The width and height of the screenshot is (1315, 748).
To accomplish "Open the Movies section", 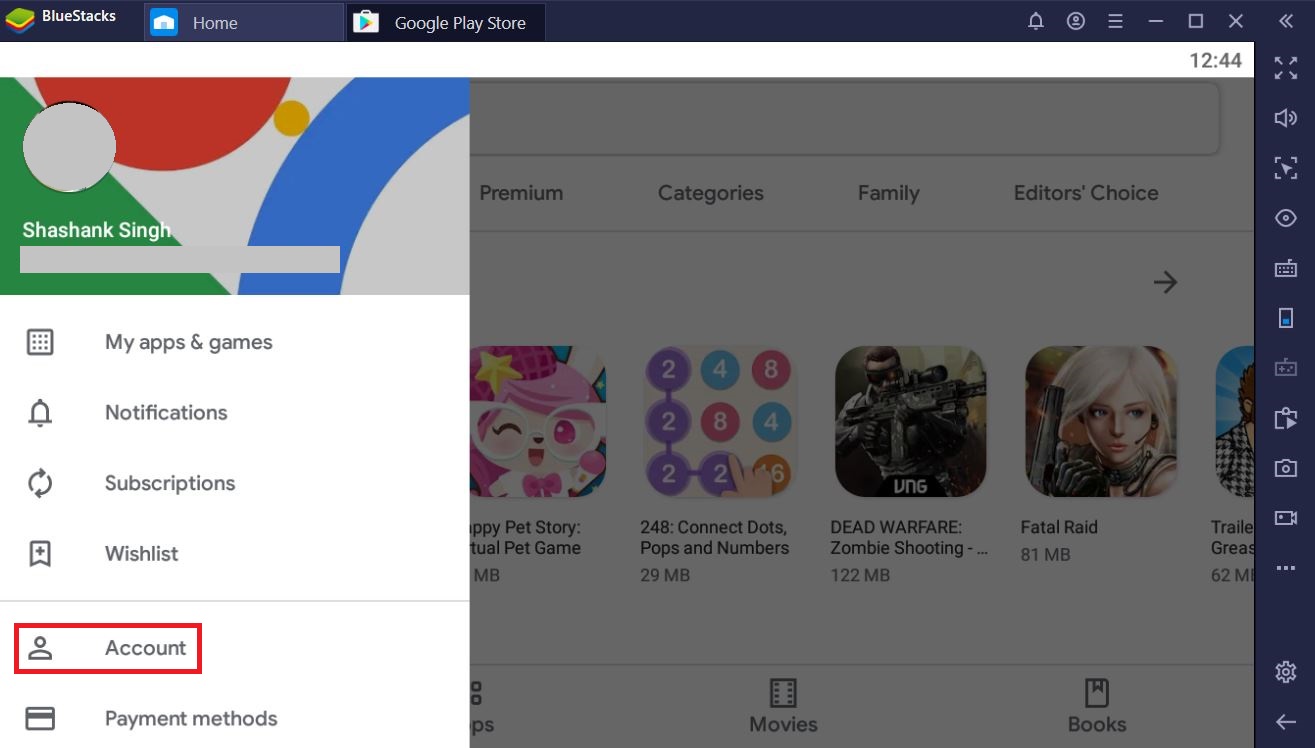I will (x=783, y=707).
